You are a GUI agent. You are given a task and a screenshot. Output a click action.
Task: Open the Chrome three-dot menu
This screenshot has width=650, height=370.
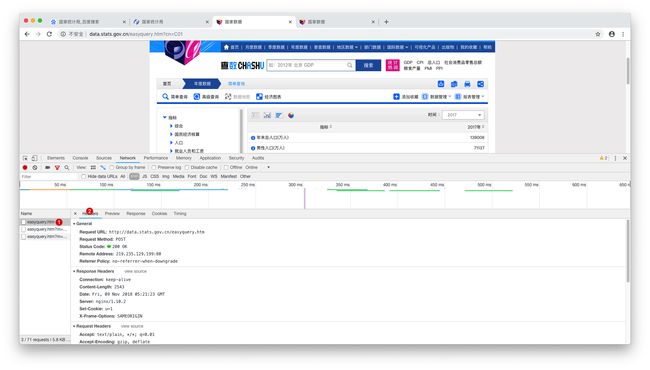click(623, 34)
